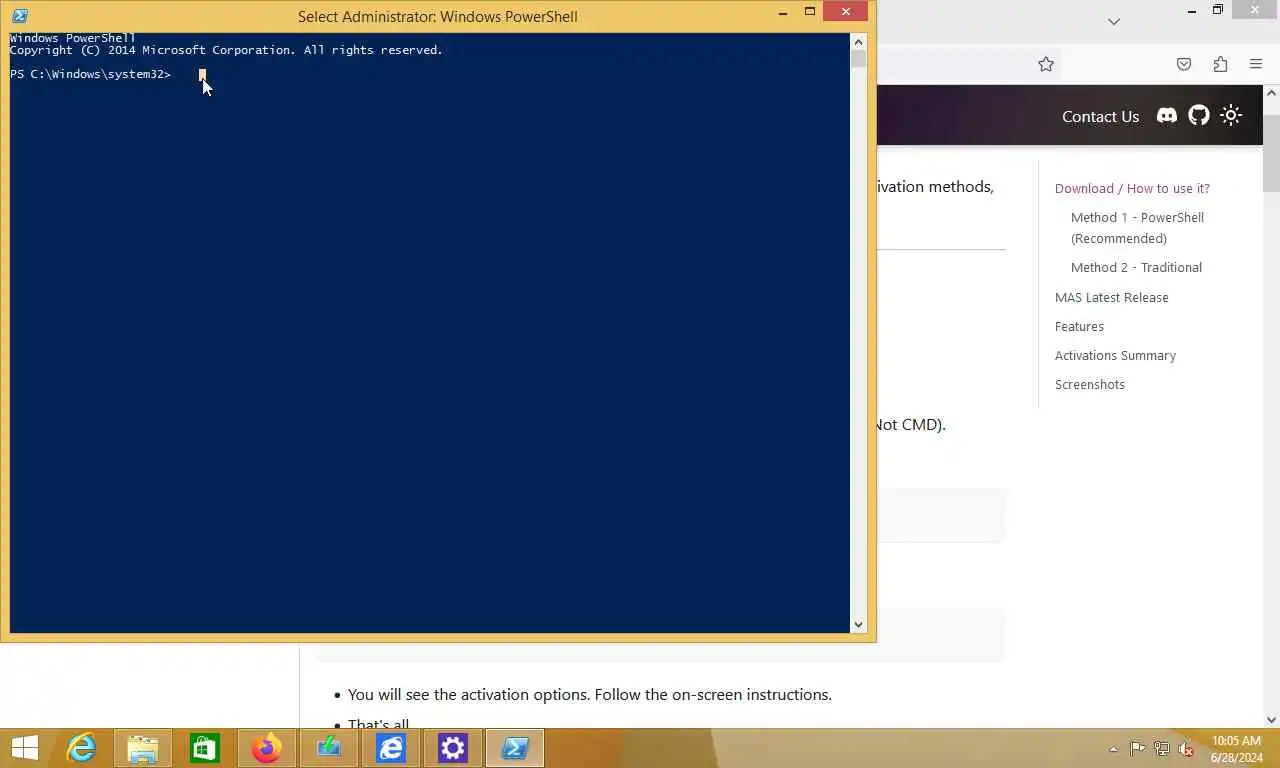The width and height of the screenshot is (1280, 768).
Task: Open the Firefox extensions puzzle icon
Action: coord(1220,64)
